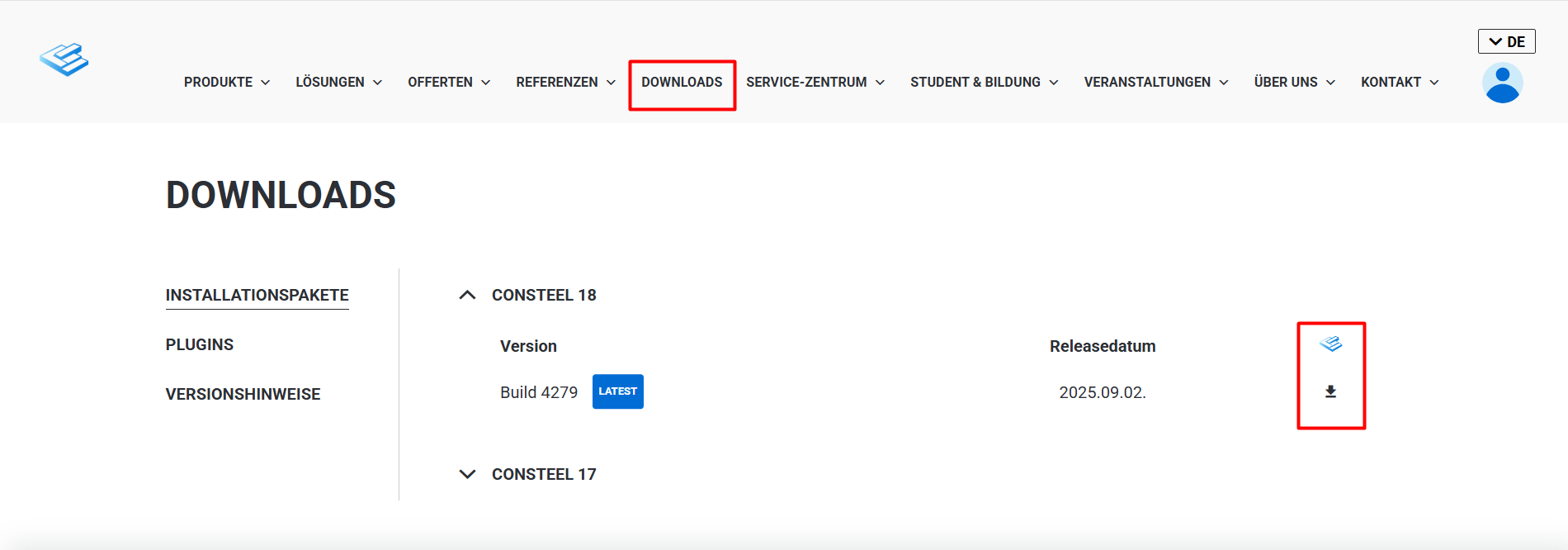Image resolution: width=1568 pixels, height=550 pixels.
Task: Open the KONTAKT menu
Action: pos(1391,83)
